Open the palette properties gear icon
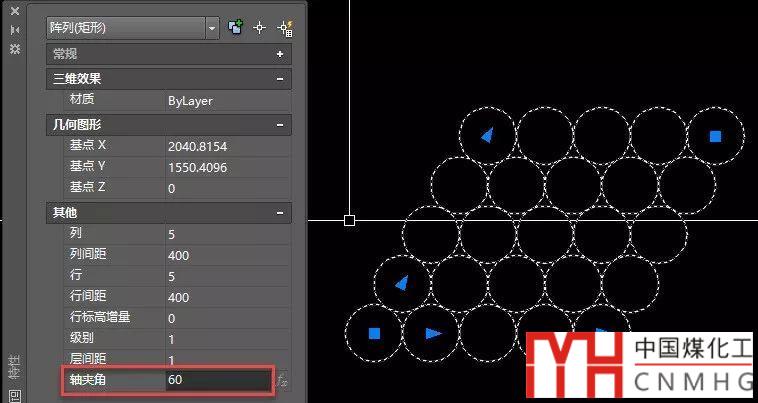 click(x=14, y=48)
